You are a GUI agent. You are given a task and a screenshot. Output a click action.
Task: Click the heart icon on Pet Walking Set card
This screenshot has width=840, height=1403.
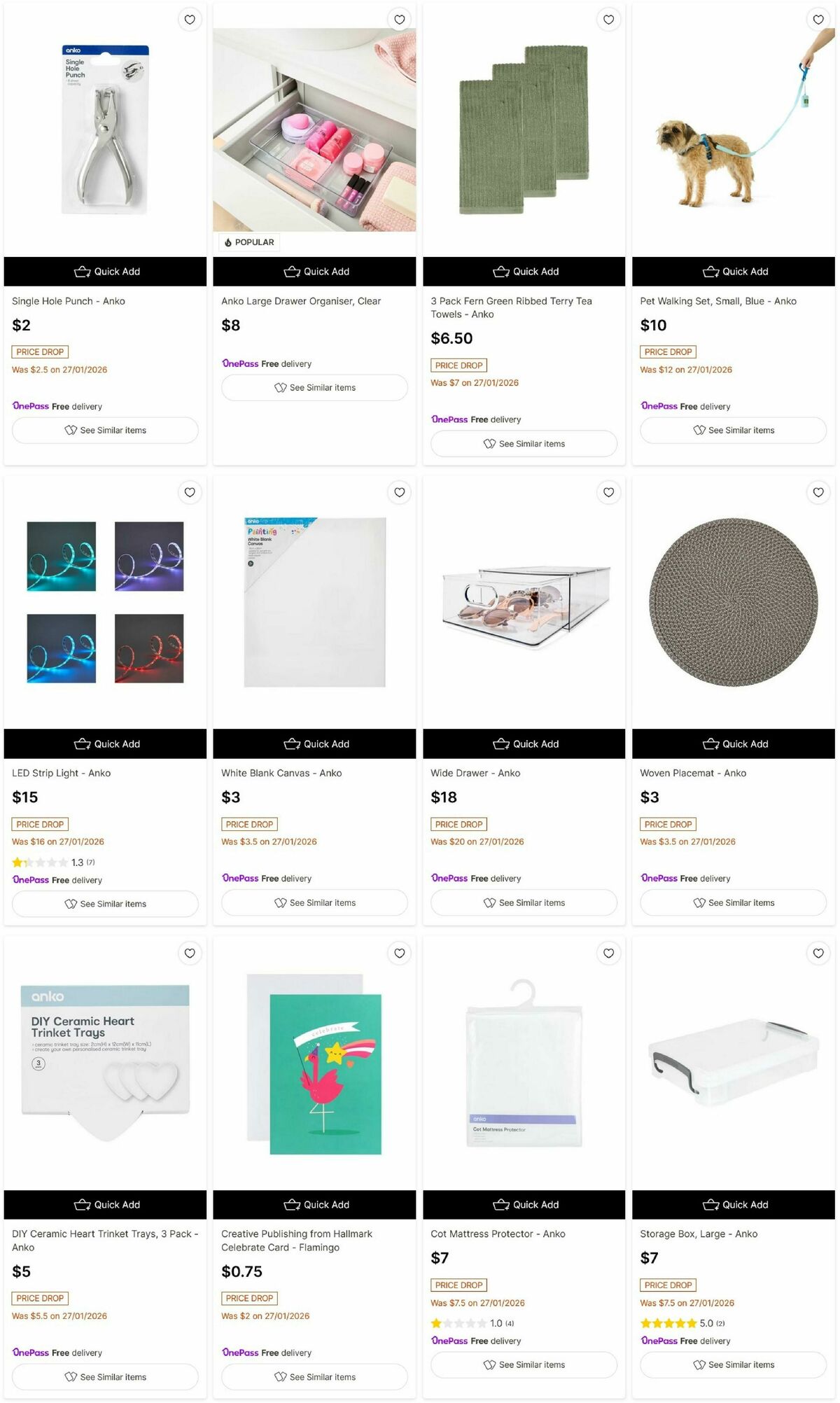pos(817,20)
